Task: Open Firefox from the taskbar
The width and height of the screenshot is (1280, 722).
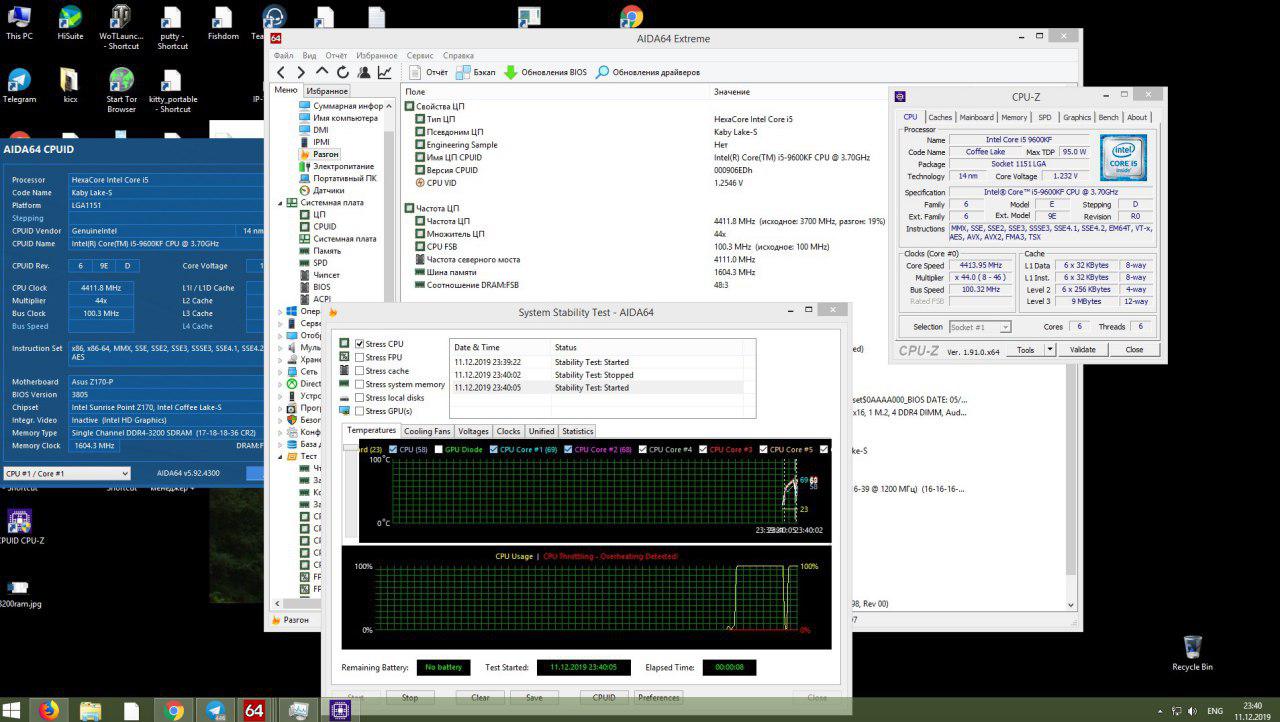Action: (x=48, y=710)
